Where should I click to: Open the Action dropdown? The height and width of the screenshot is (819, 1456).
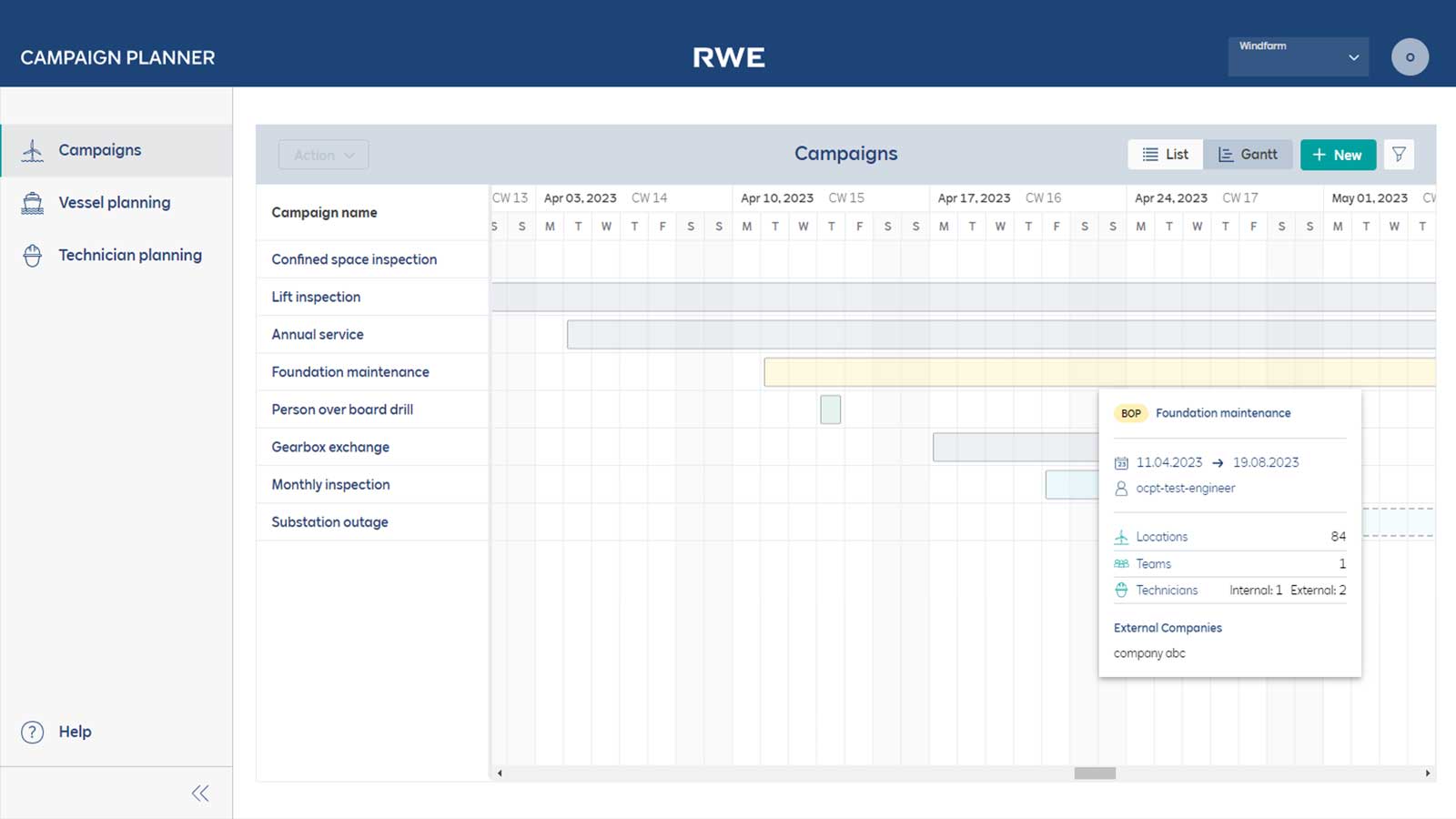(x=323, y=154)
